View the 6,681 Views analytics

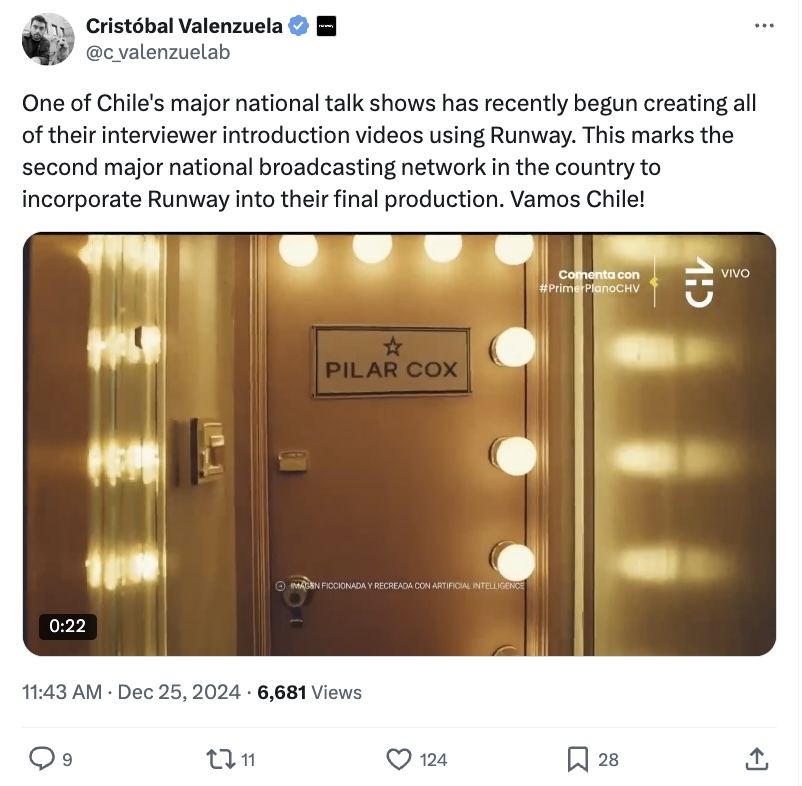click(x=309, y=692)
